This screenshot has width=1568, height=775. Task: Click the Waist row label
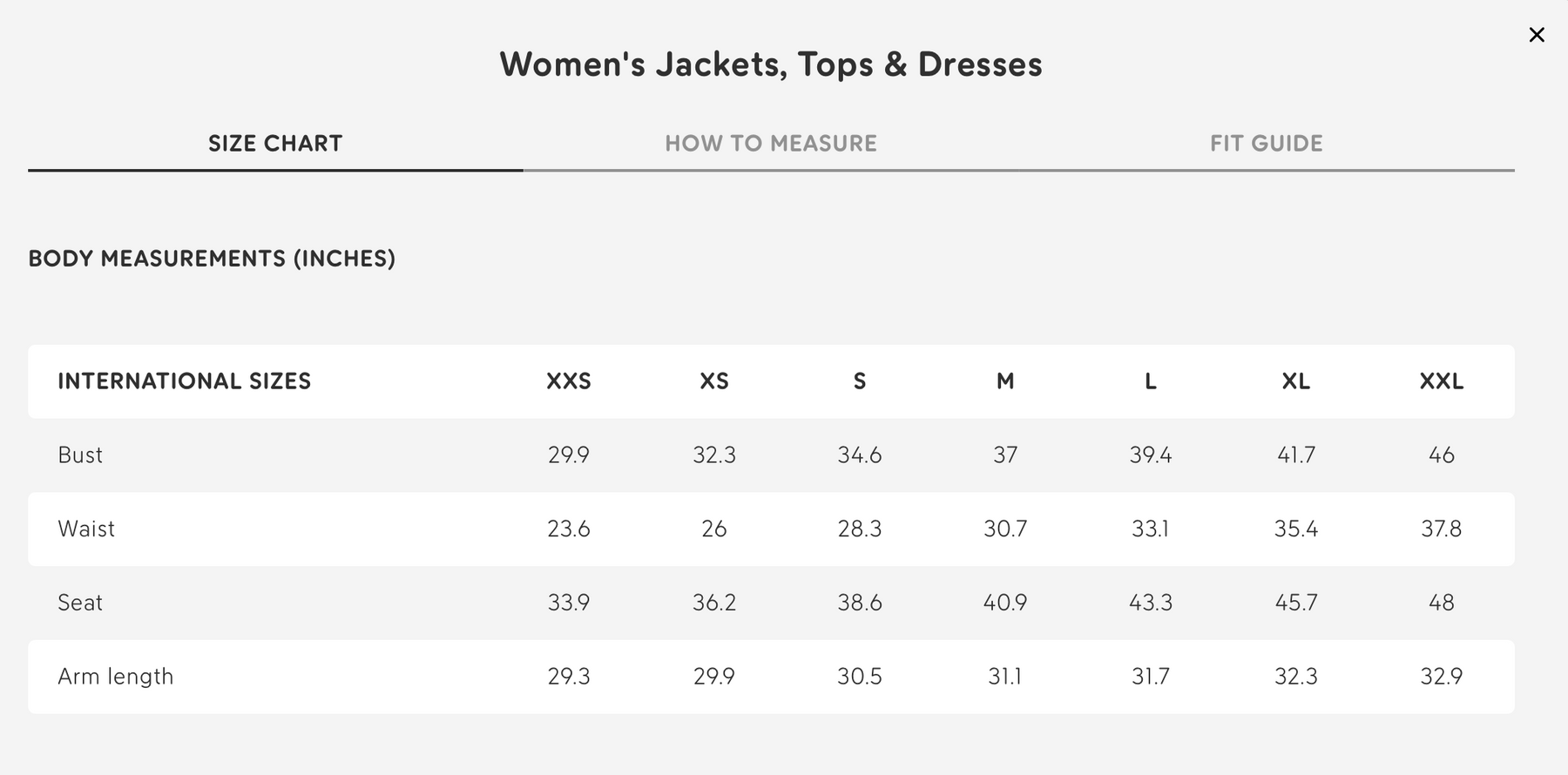pos(86,529)
